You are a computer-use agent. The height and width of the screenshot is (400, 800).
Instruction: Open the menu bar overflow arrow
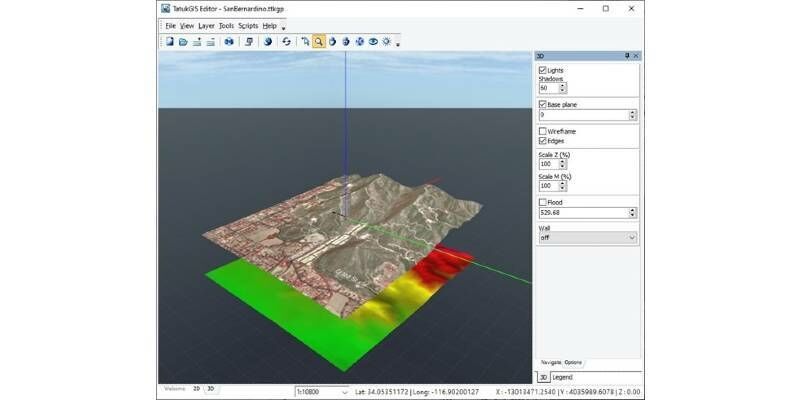(284, 28)
